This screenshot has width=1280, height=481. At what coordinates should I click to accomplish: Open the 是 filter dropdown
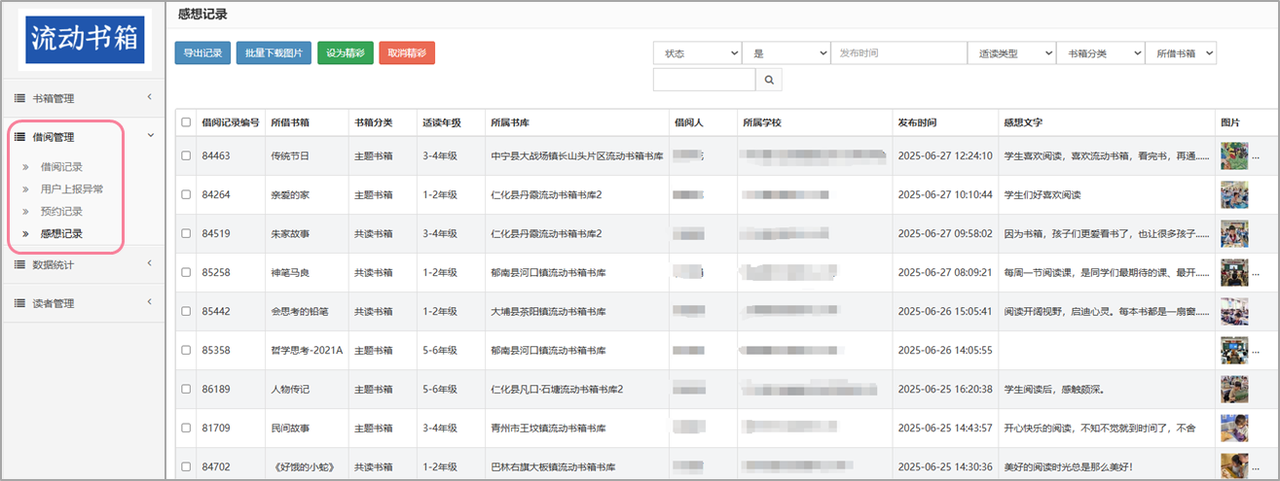[786, 53]
